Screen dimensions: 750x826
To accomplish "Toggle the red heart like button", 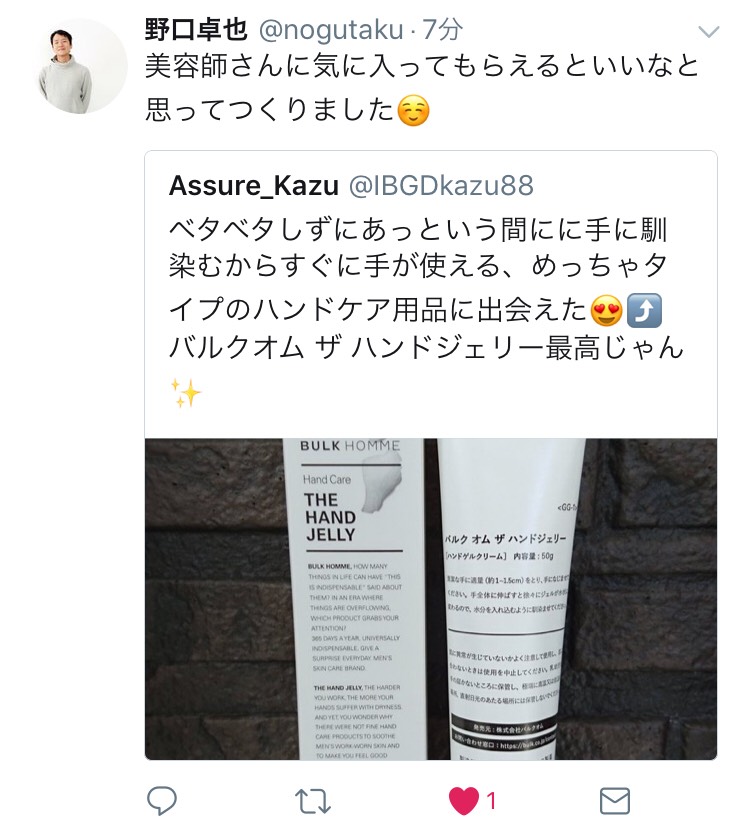I will coord(463,801).
